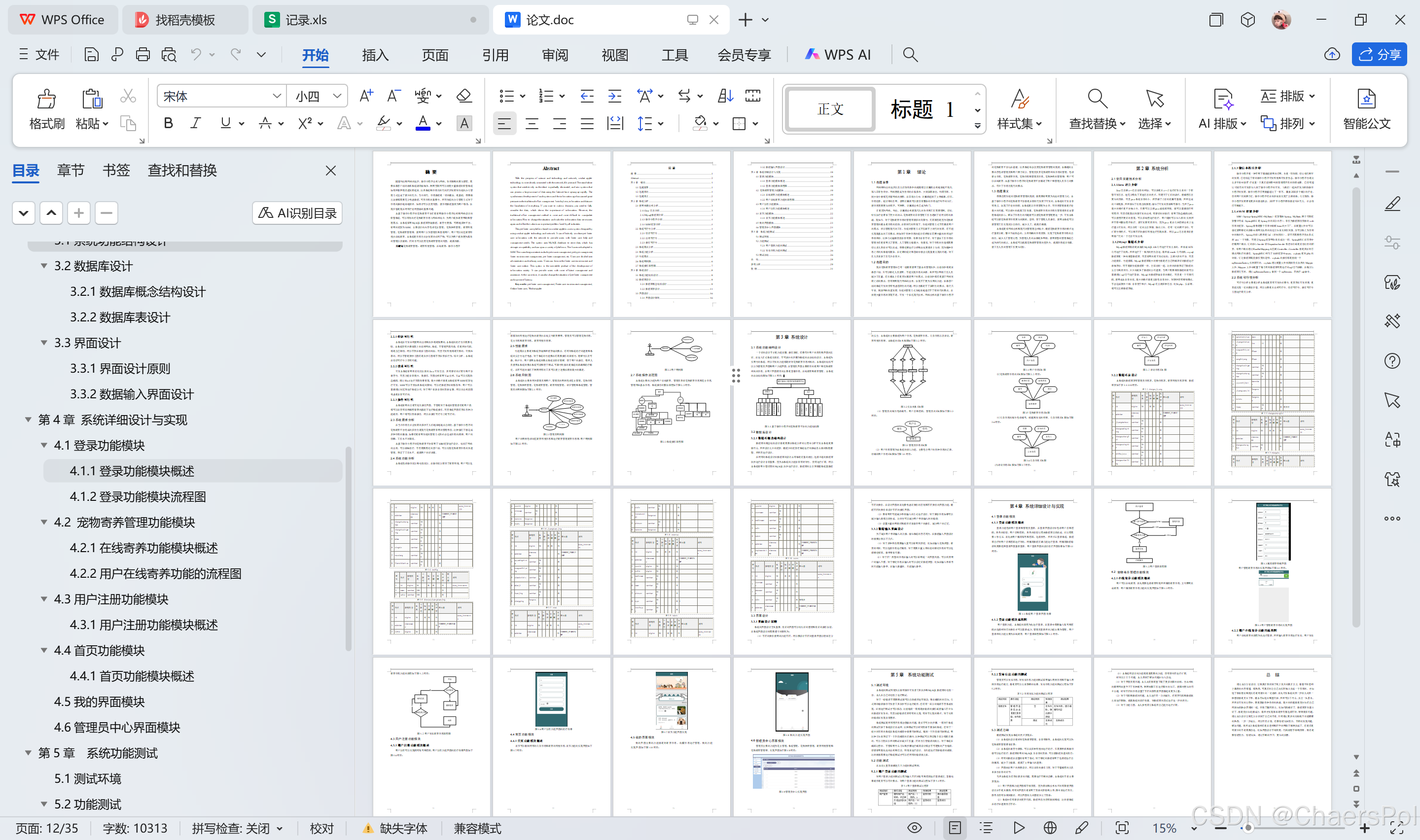The image size is (1420, 840).
Task: Click the Save document icon
Action: click(91, 54)
